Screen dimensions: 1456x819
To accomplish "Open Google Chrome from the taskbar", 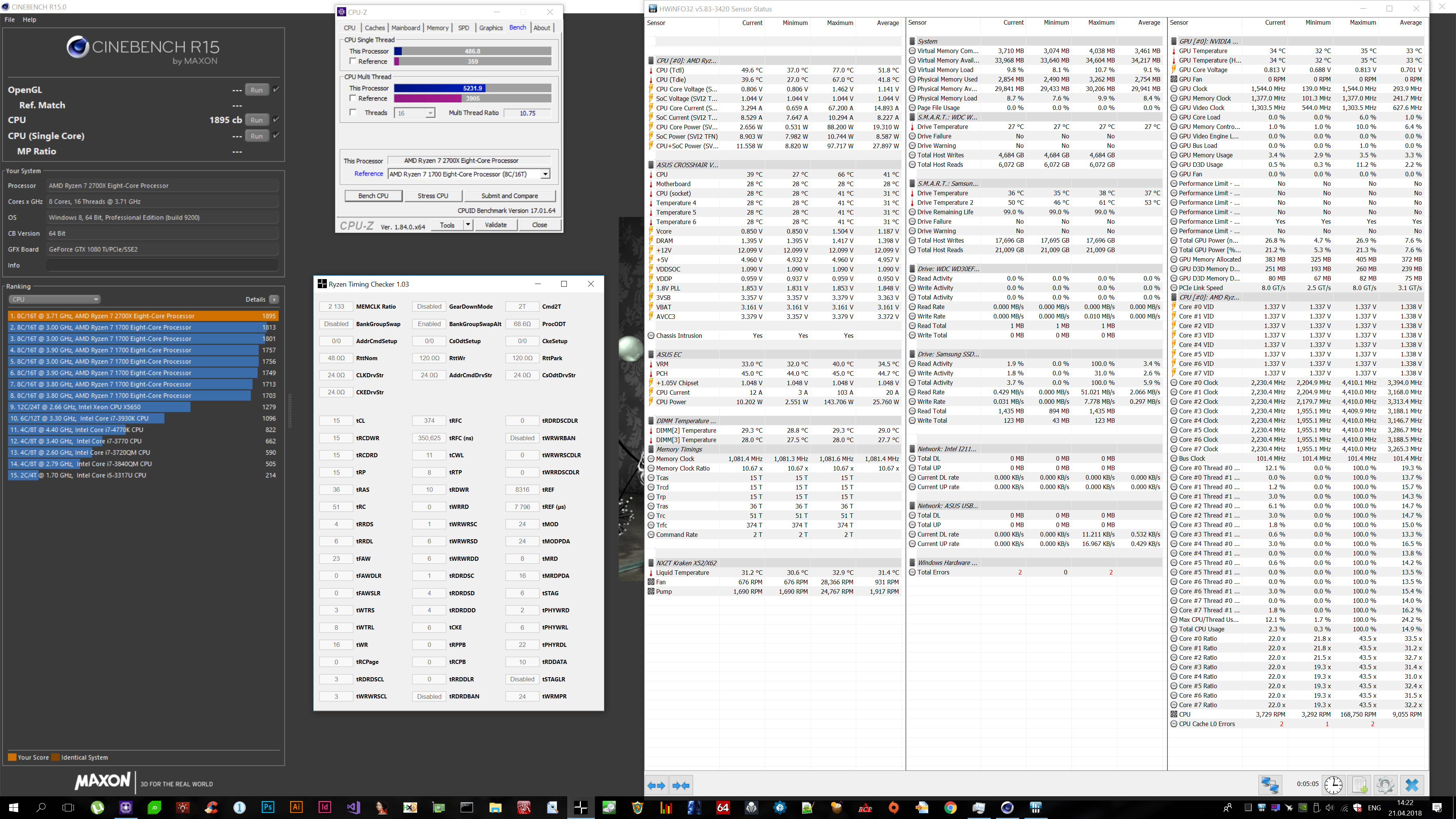I will click(950, 807).
